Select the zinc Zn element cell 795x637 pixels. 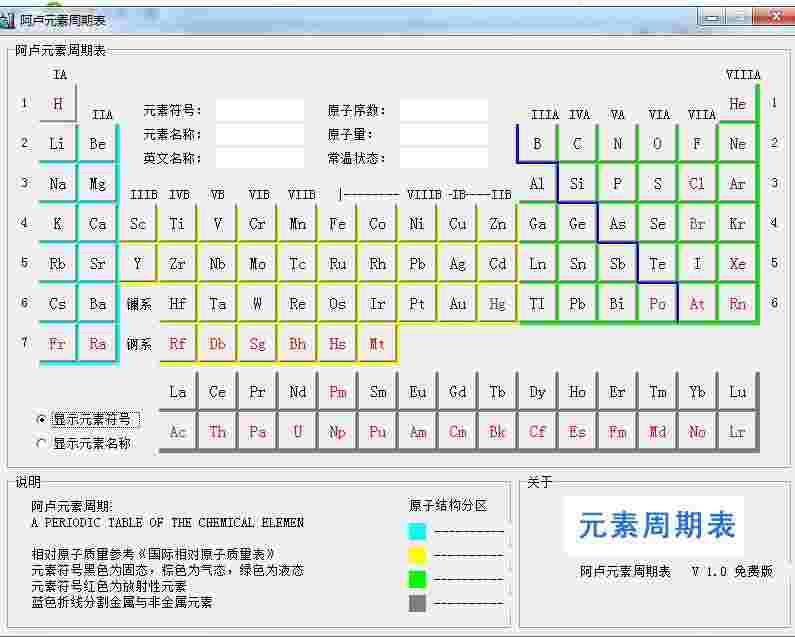pos(497,224)
